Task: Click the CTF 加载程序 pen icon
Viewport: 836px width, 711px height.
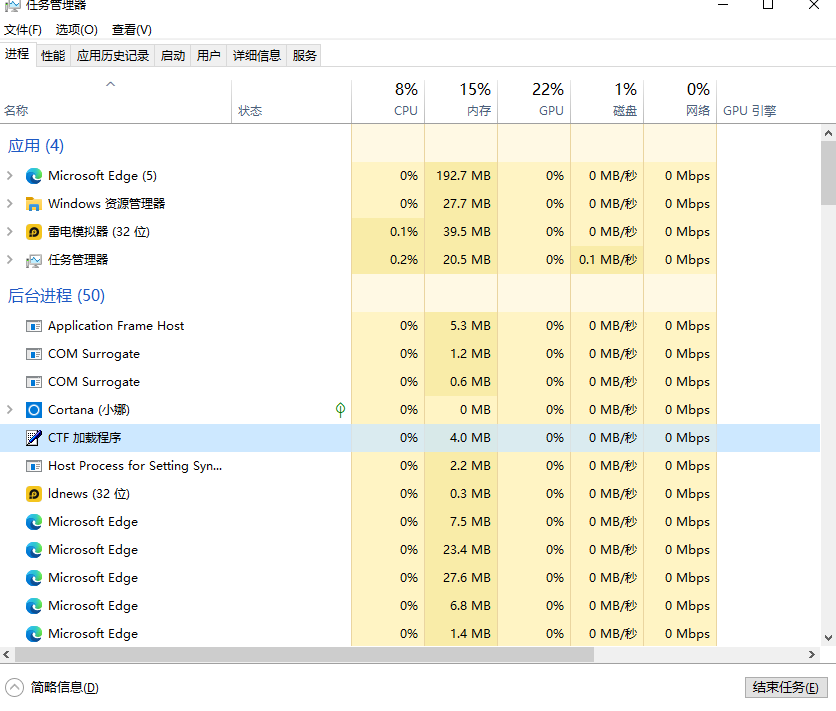Action: point(34,438)
